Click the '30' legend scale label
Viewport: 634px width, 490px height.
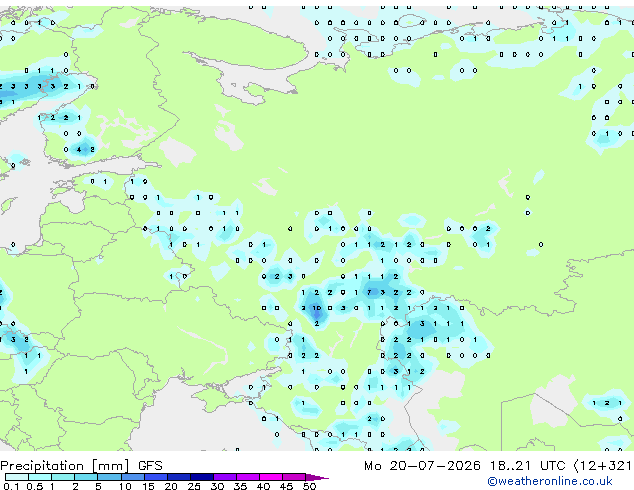(218, 486)
